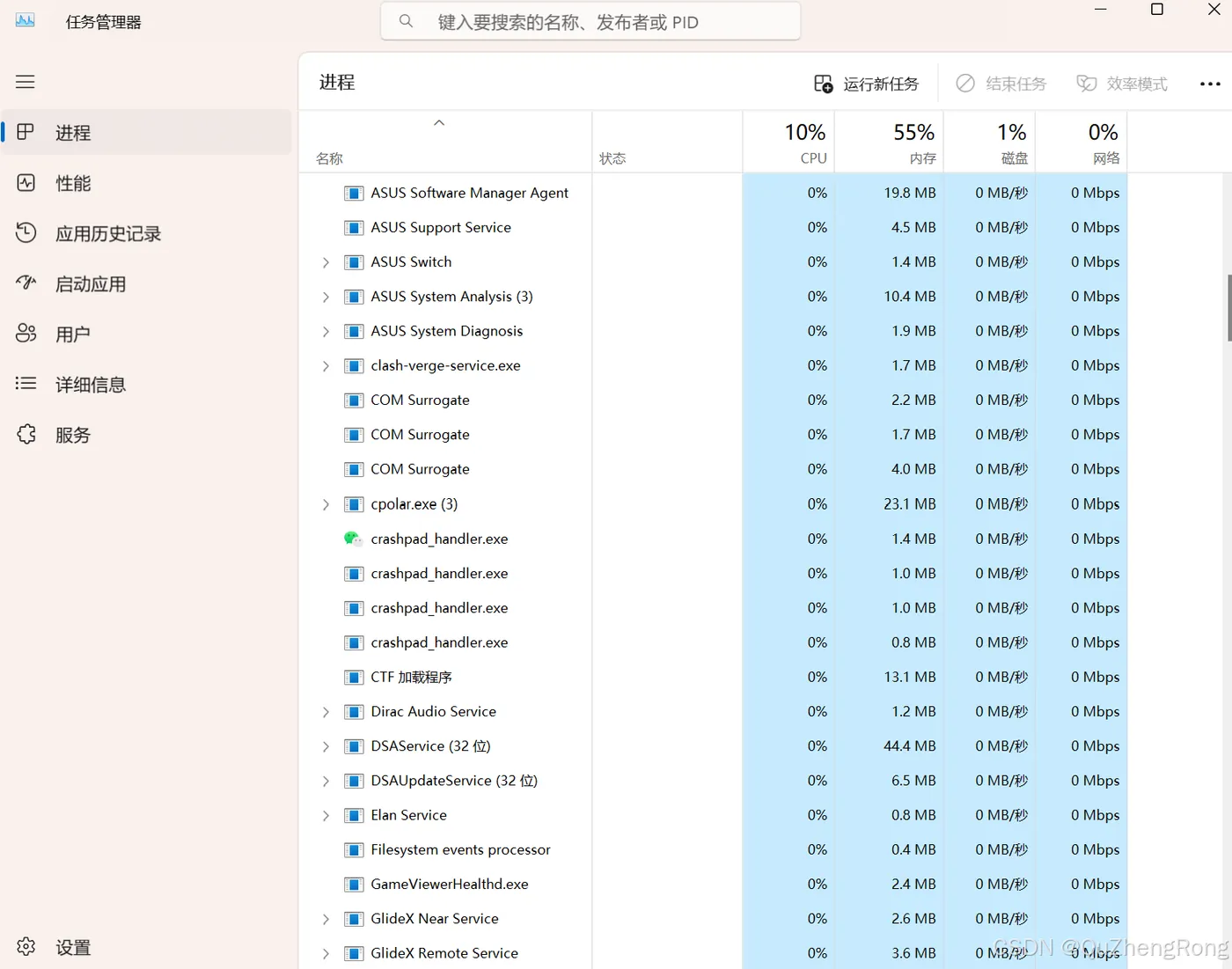This screenshot has height=969, width=1232.
Task: Click the 23.1 MB memory value
Action: tap(909, 504)
